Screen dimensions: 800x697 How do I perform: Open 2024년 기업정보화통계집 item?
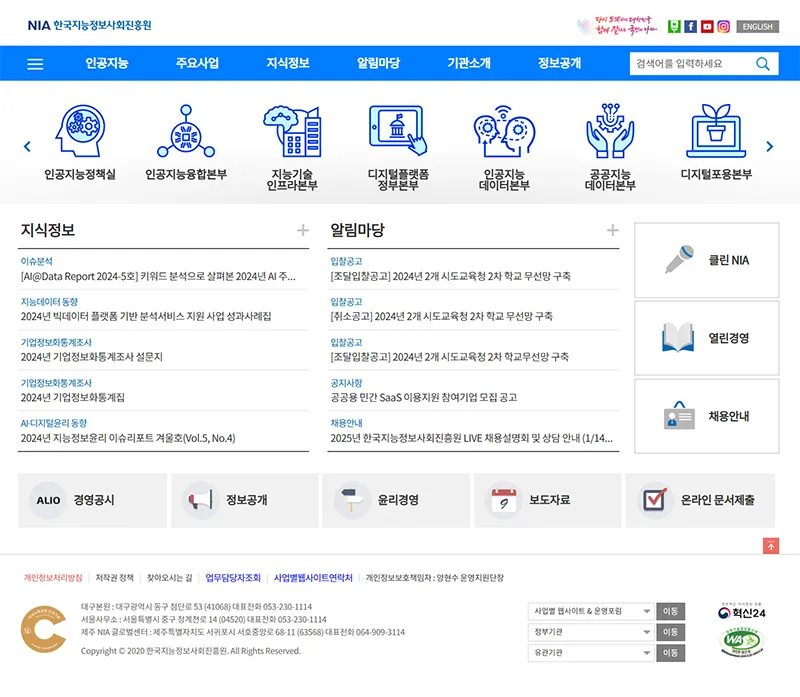point(72,397)
